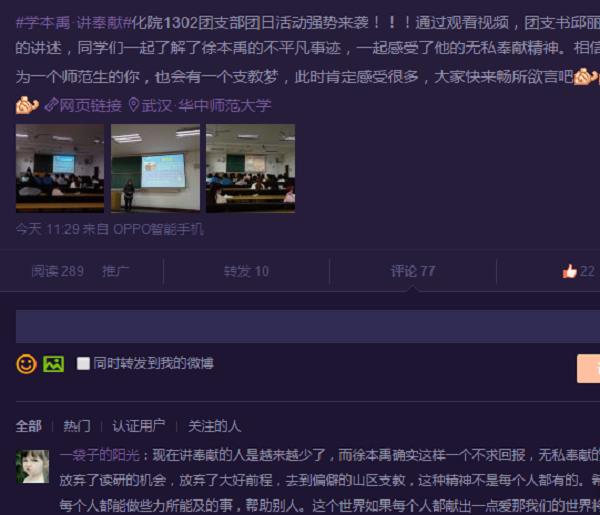
Task: Click 推广 promote link
Action: [115, 271]
